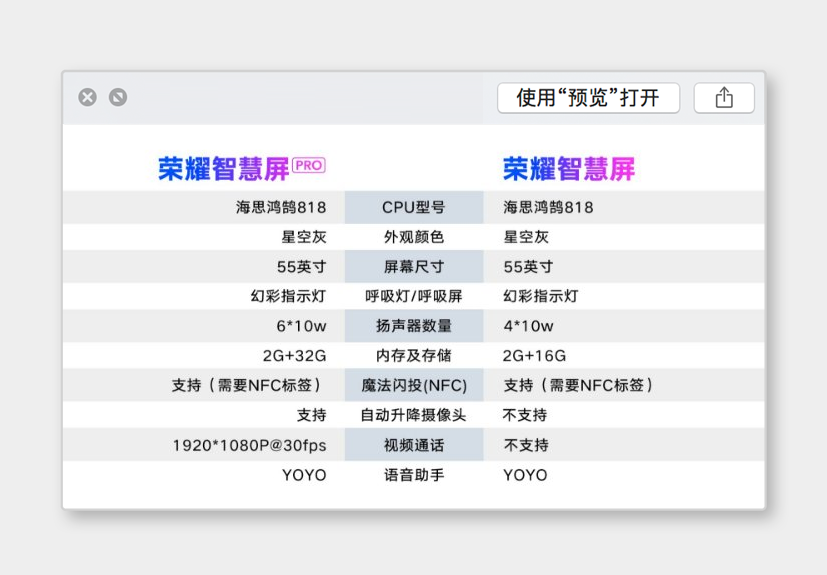Close the Quick Look preview window
827x575 pixels.
tap(88, 98)
